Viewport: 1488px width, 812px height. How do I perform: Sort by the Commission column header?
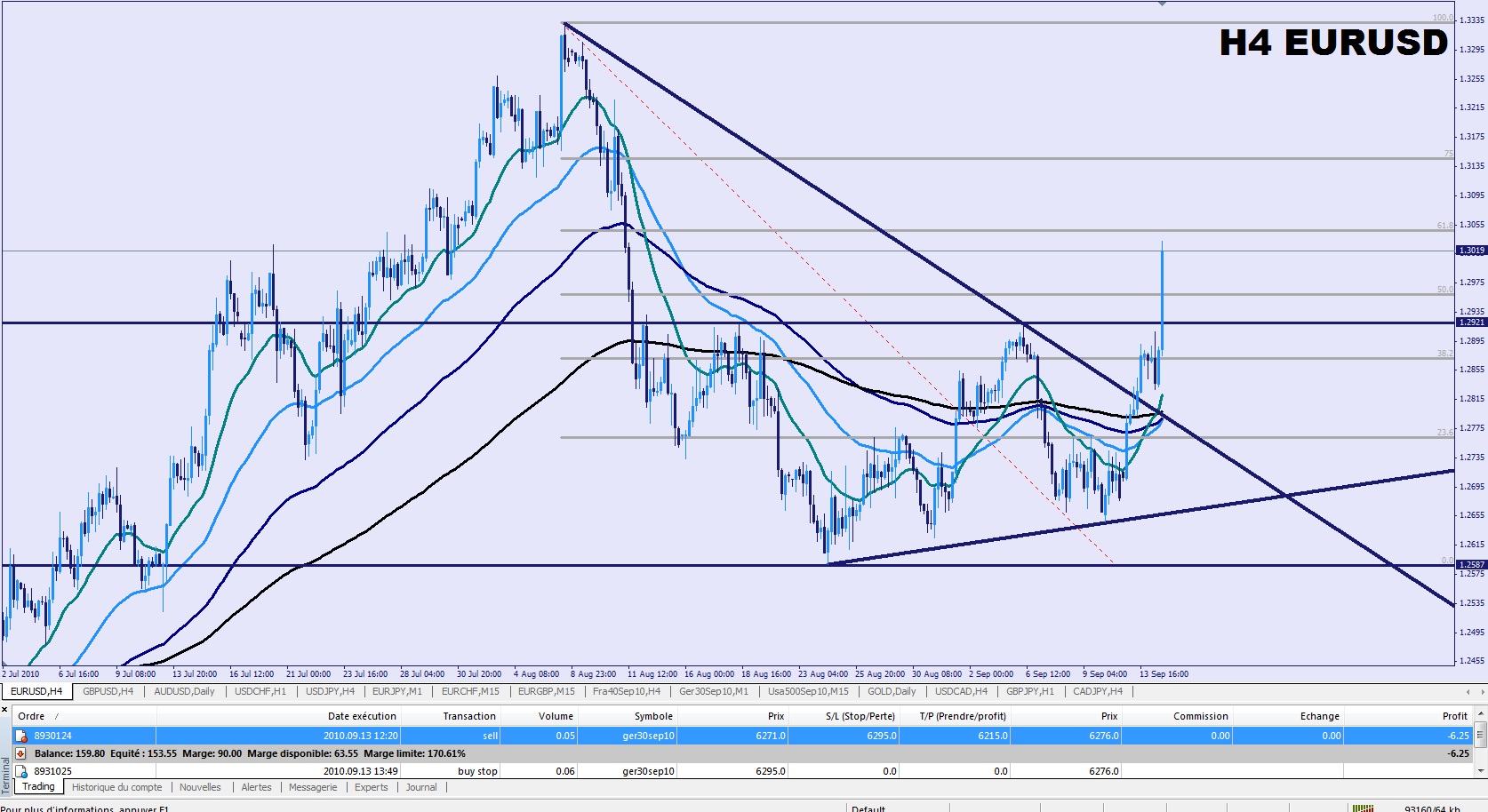click(x=1177, y=716)
